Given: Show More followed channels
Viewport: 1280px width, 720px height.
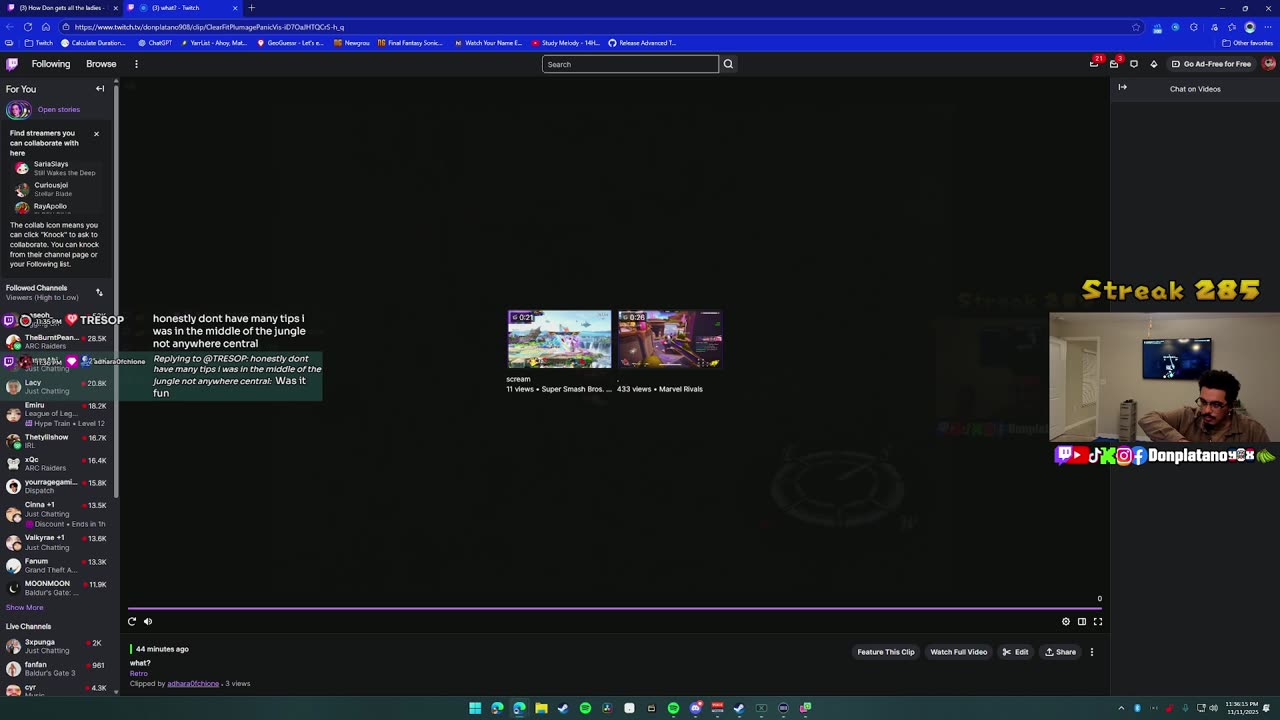Looking at the screenshot, I should click(25, 608).
